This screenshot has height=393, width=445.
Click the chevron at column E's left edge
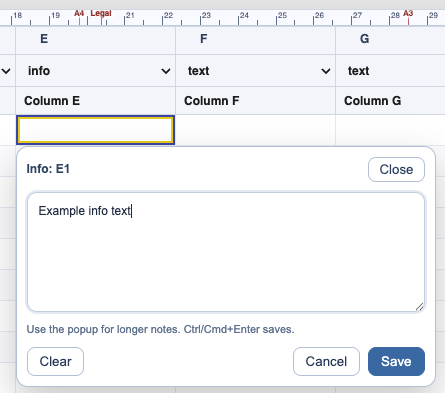(6, 71)
